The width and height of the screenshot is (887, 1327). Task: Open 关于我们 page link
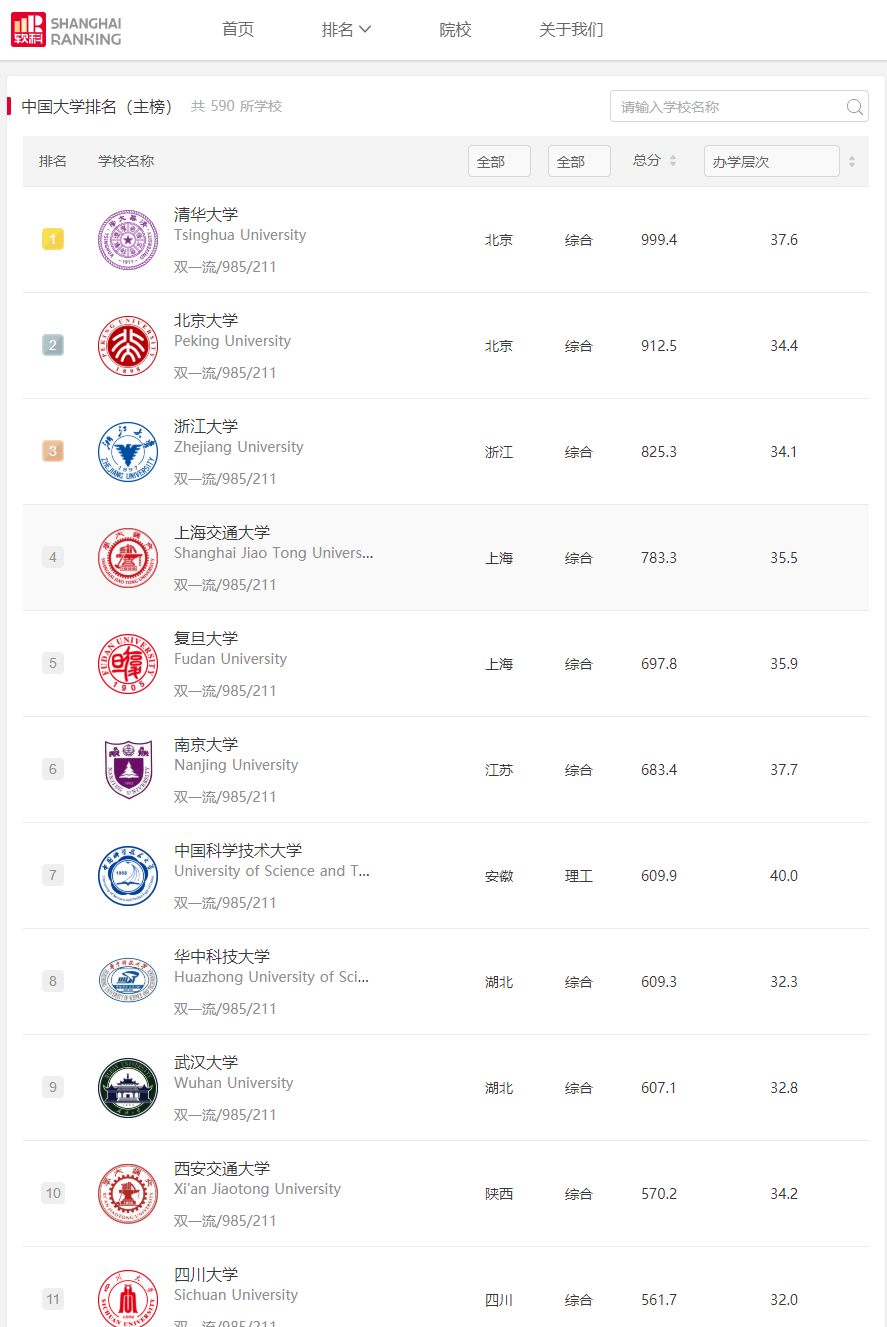(571, 30)
